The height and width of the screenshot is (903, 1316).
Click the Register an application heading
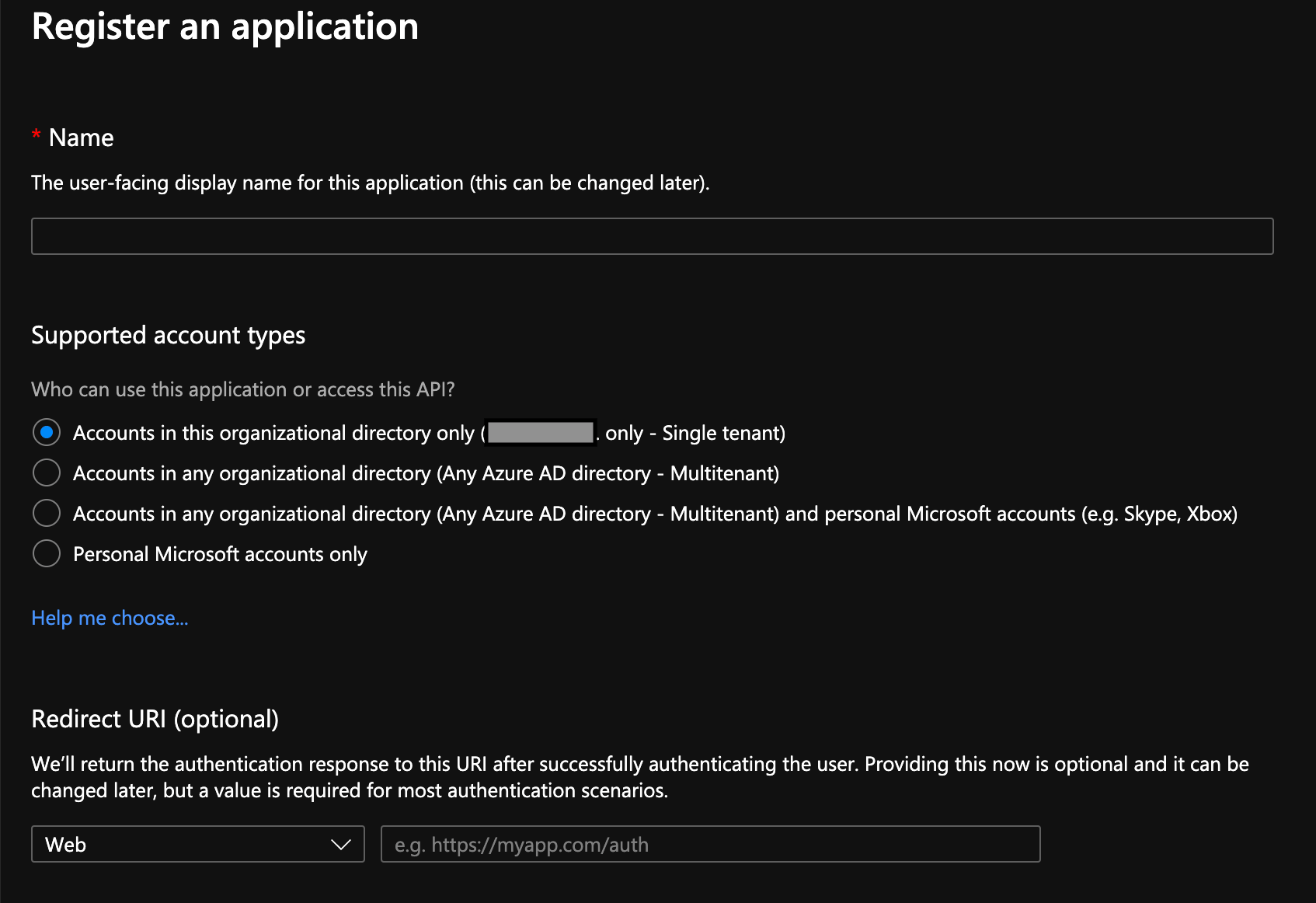pyautogui.click(x=225, y=27)
